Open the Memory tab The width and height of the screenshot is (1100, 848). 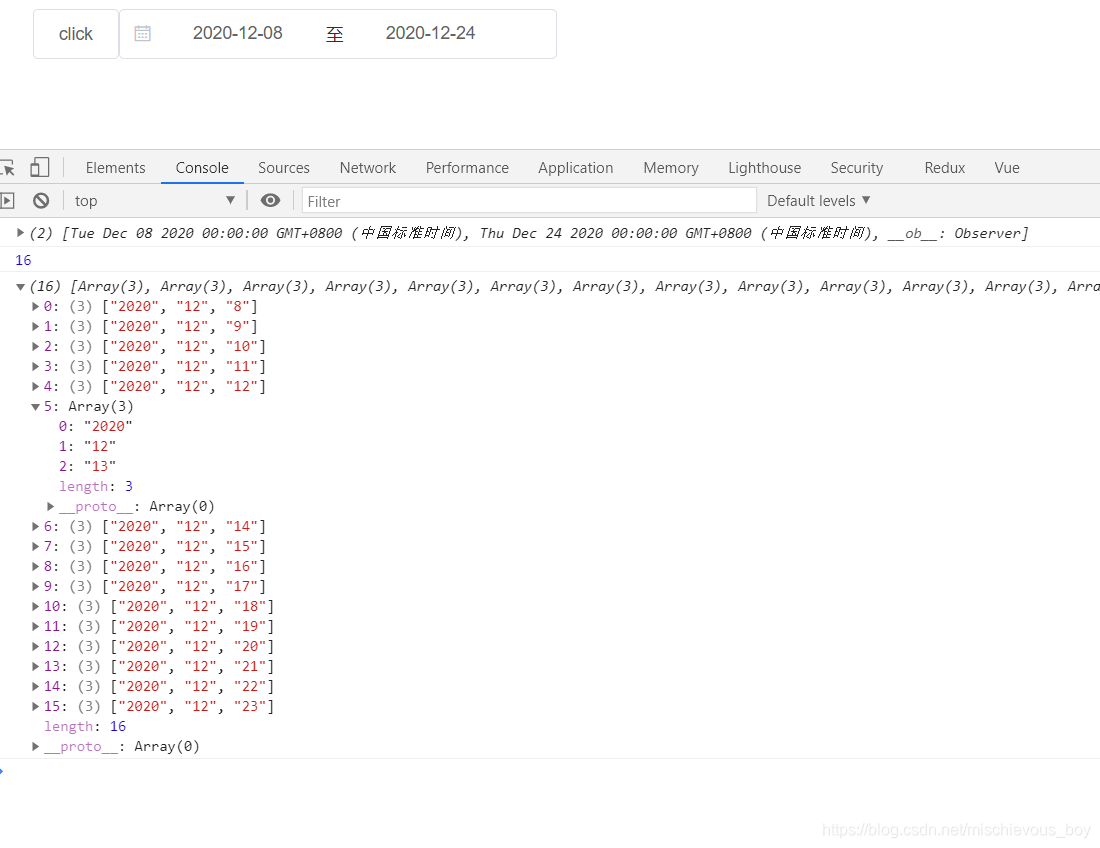point(671,168)
